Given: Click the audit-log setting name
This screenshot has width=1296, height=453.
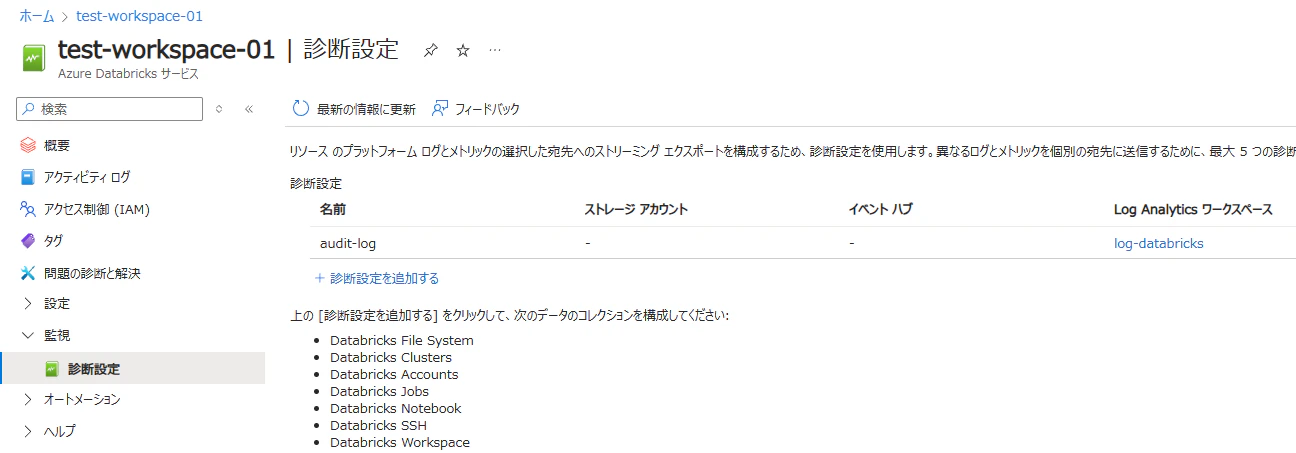Looking at the screenshot, I should 348,243.
